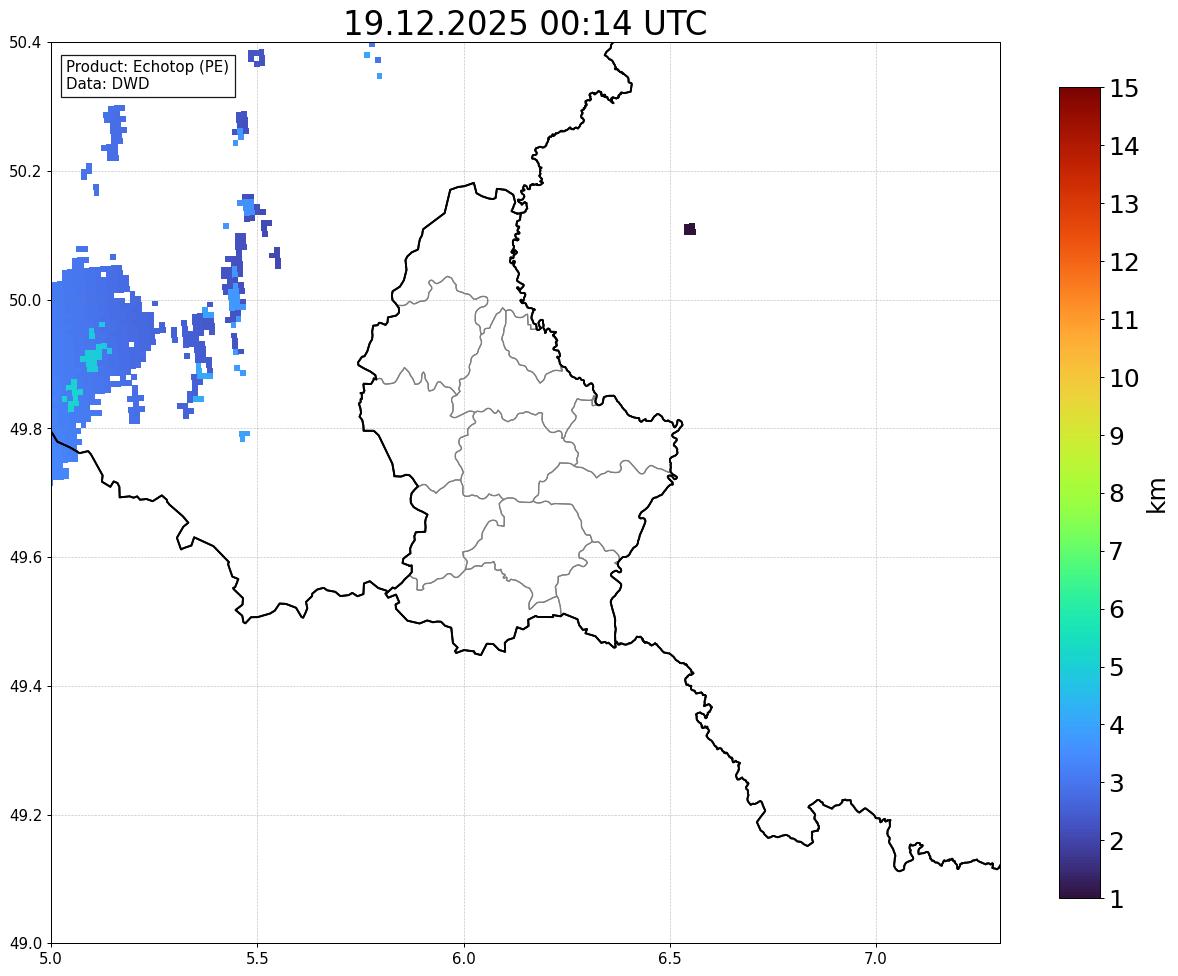This screenshot has width=1178, height=976.
Task: Click latitude axis label 50.2
Action: click(x=25, y=171)
